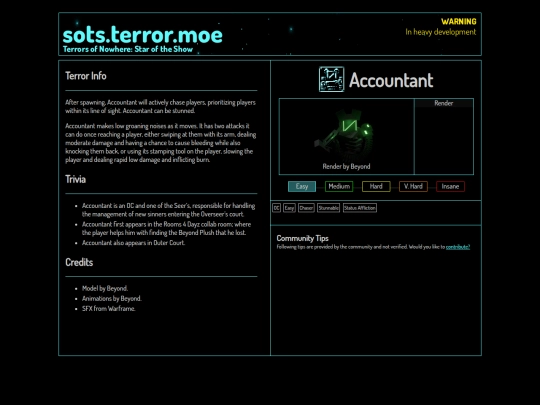Viewport: 540px width, 405px height.
Task: Click 'Model by Beyond.' credit line
Action: pos(105,288)
